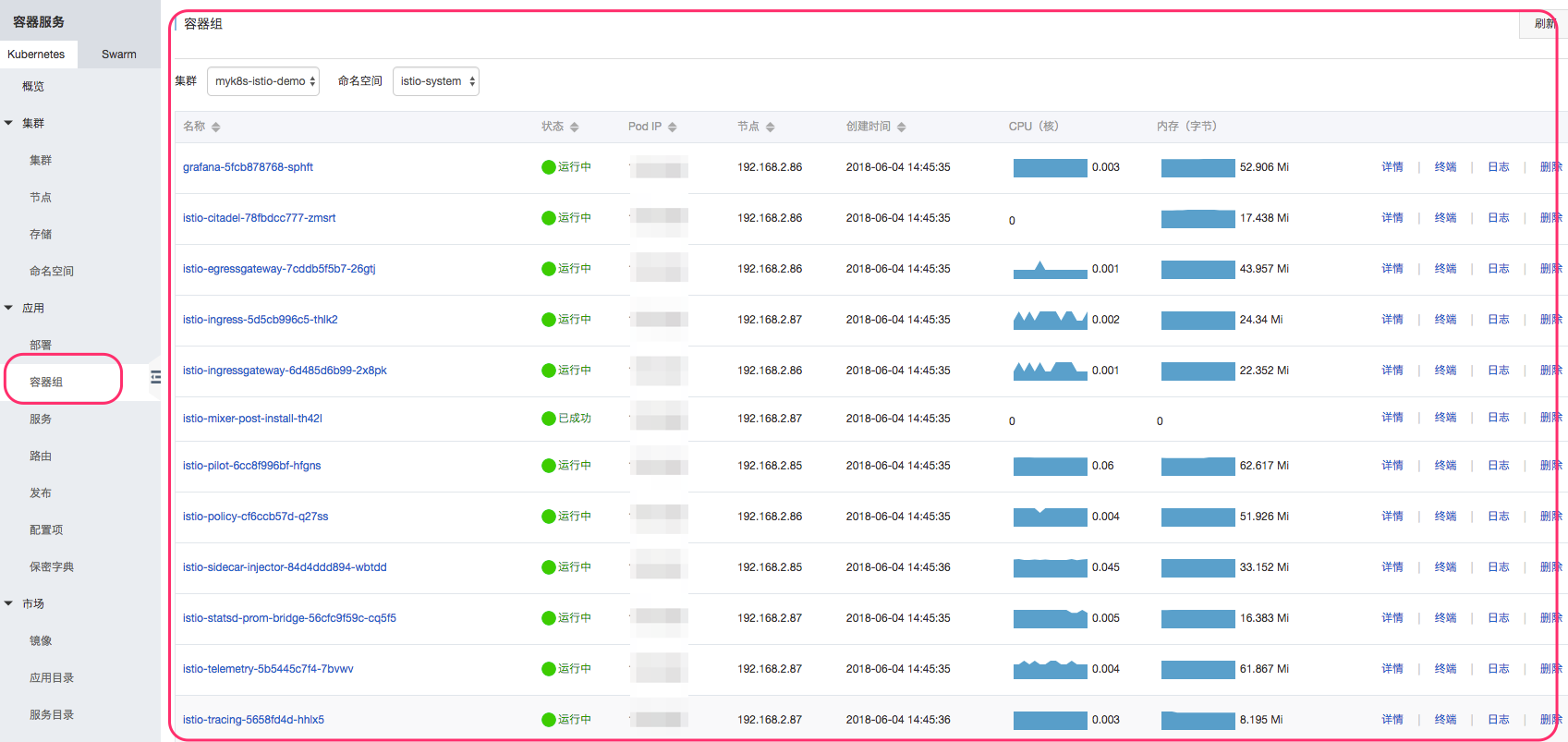Click the 52.906 Mi memory value
Viewport: 1568px width, 742px height.
tap(1264, 167)
